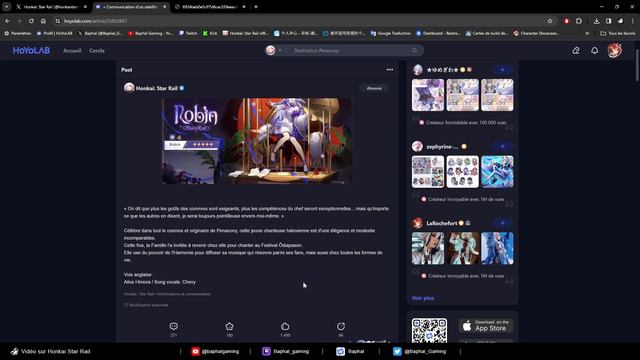Click the share repost icon under post
Screen dimensions: 640x360
pyautogui.click(x=341, y=326)
